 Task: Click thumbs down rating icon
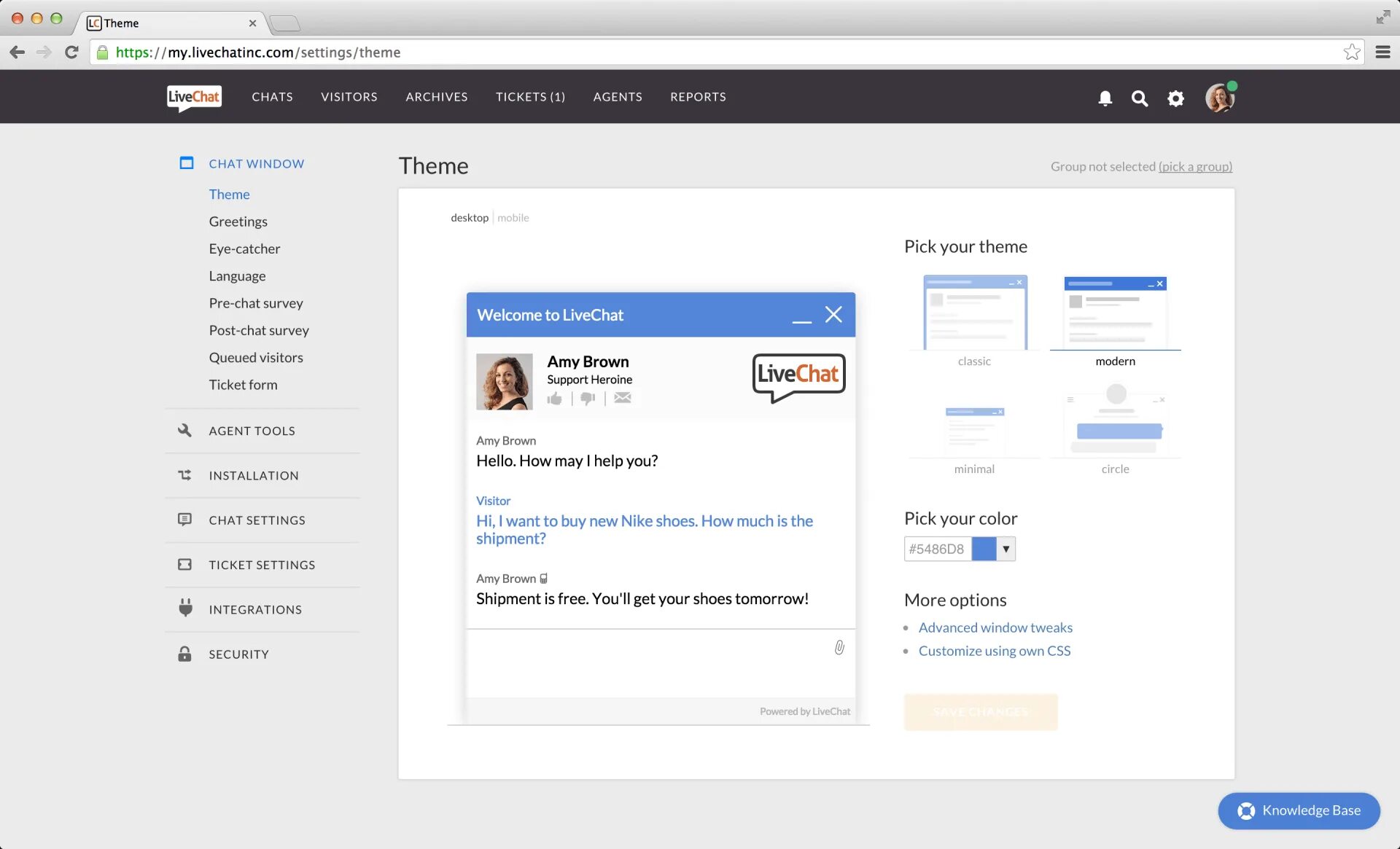588,398
